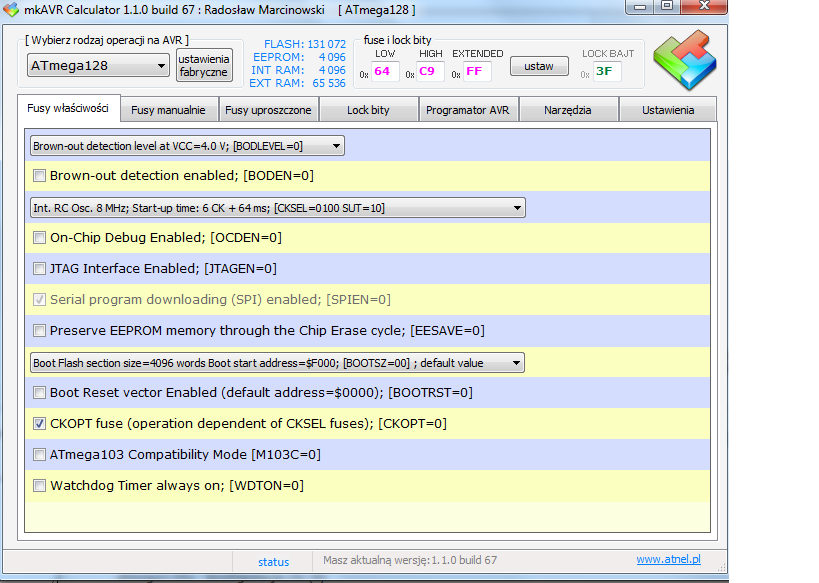Minimize the mkAVR Calculator window
The image size is (819, 583).
click(640, 7)
